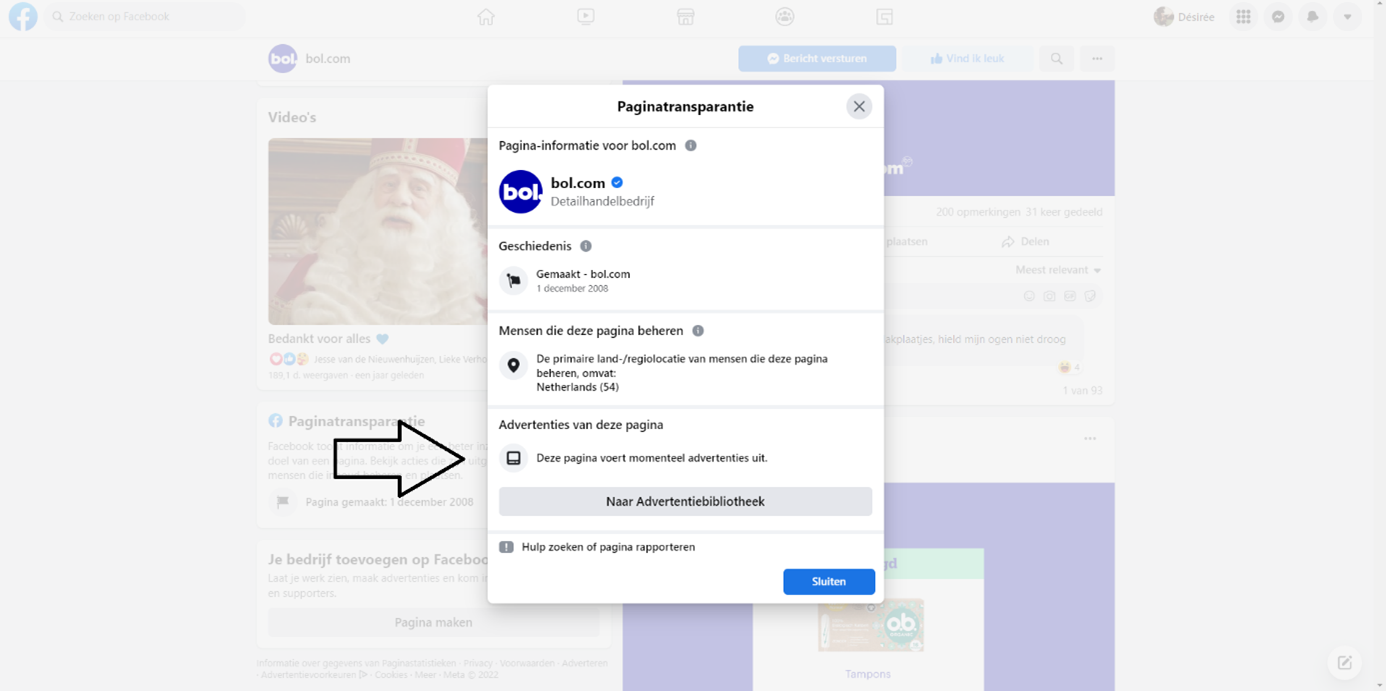Open the page three-dots options menu
The height and width of the screenshot is (691, 1386).
[1097, 59]
